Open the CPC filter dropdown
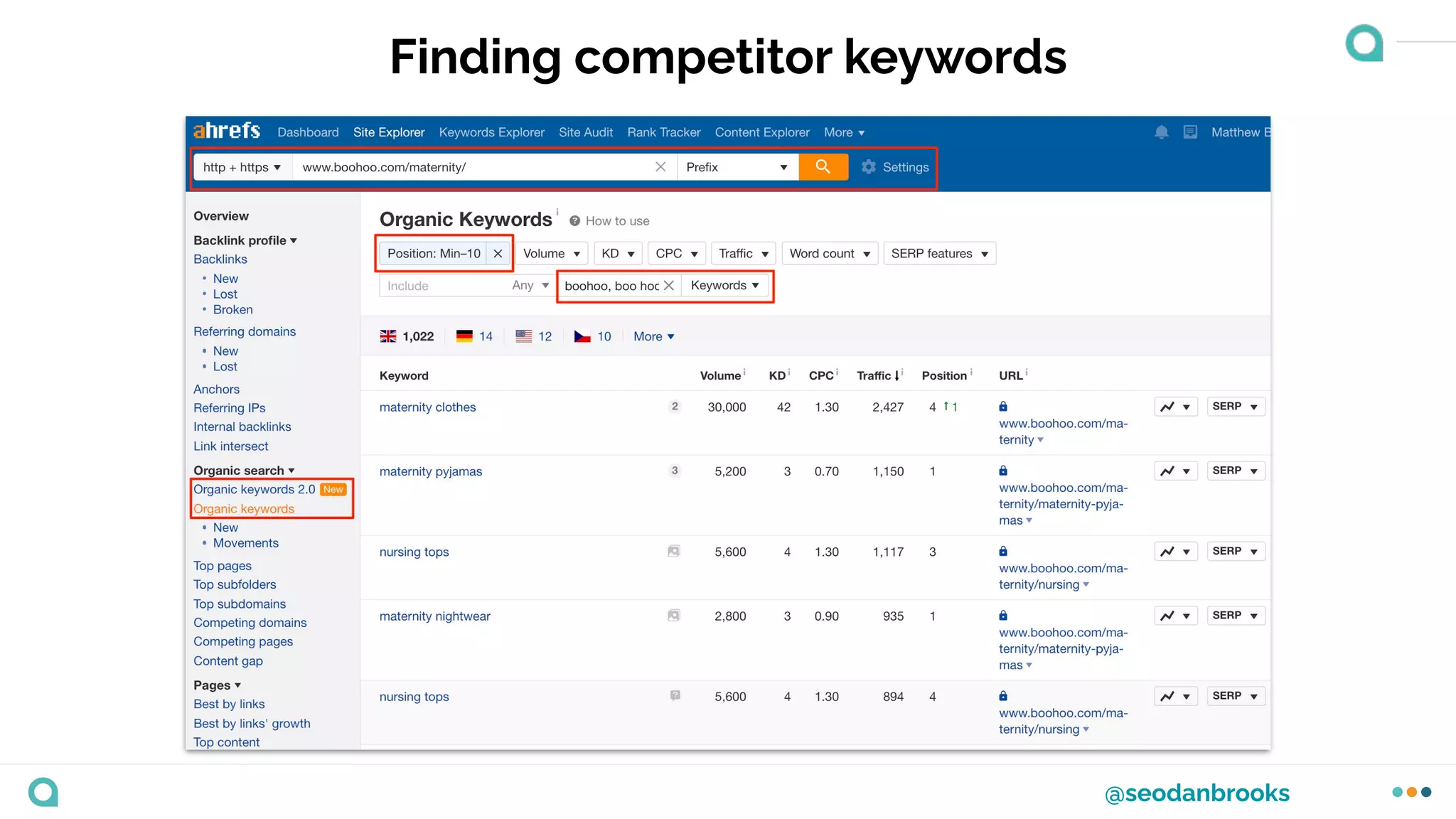 pos(676,254)
